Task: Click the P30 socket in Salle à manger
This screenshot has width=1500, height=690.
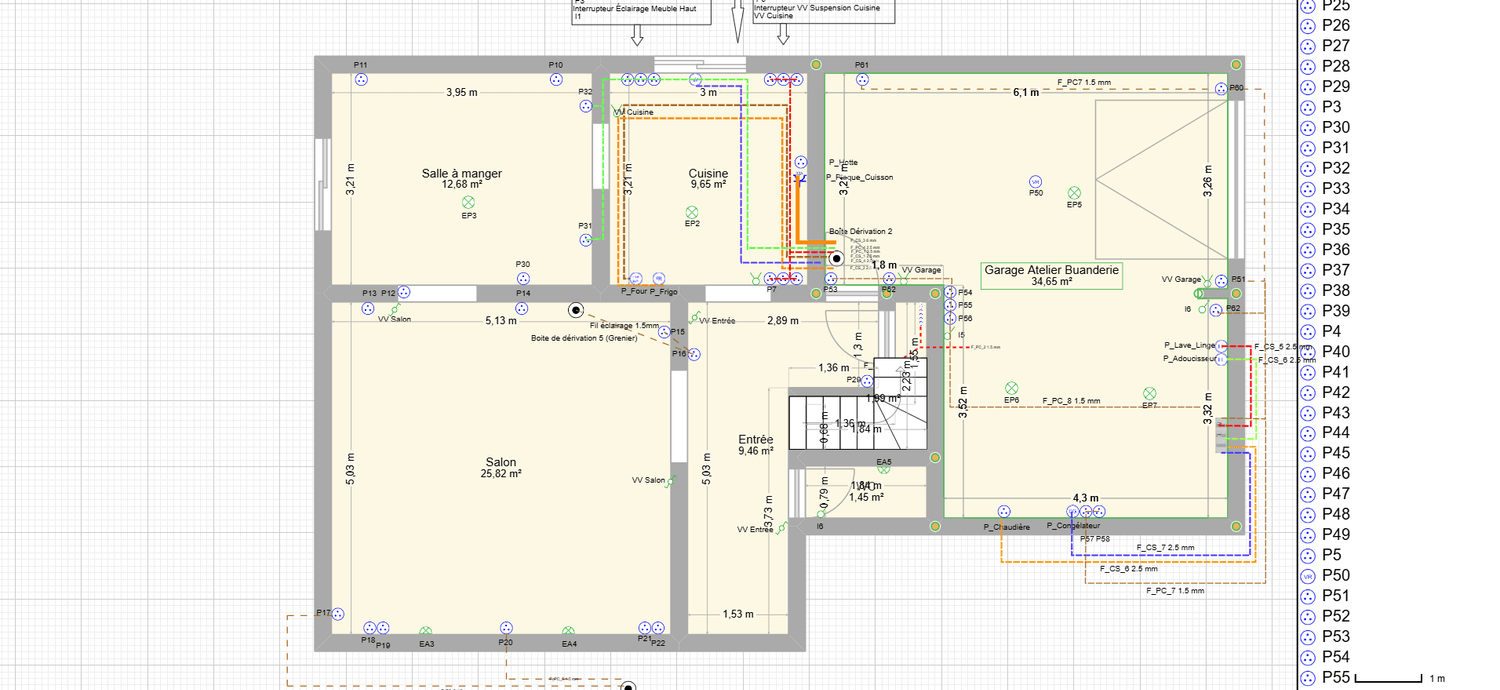Action: point(523,278)
